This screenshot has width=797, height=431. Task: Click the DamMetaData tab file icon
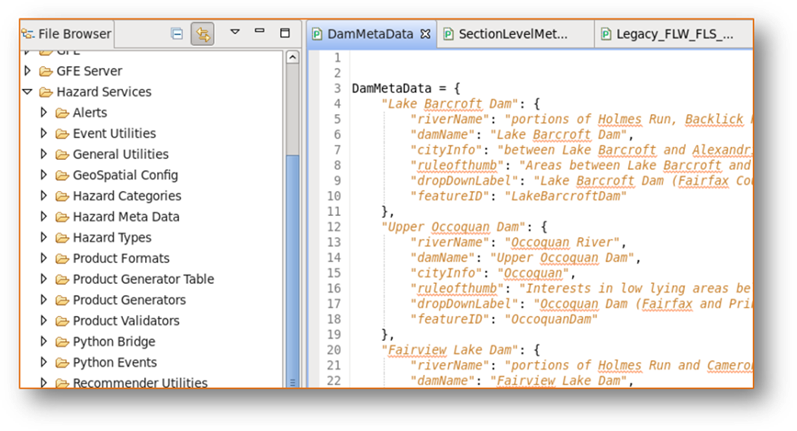tap(317, 34)
